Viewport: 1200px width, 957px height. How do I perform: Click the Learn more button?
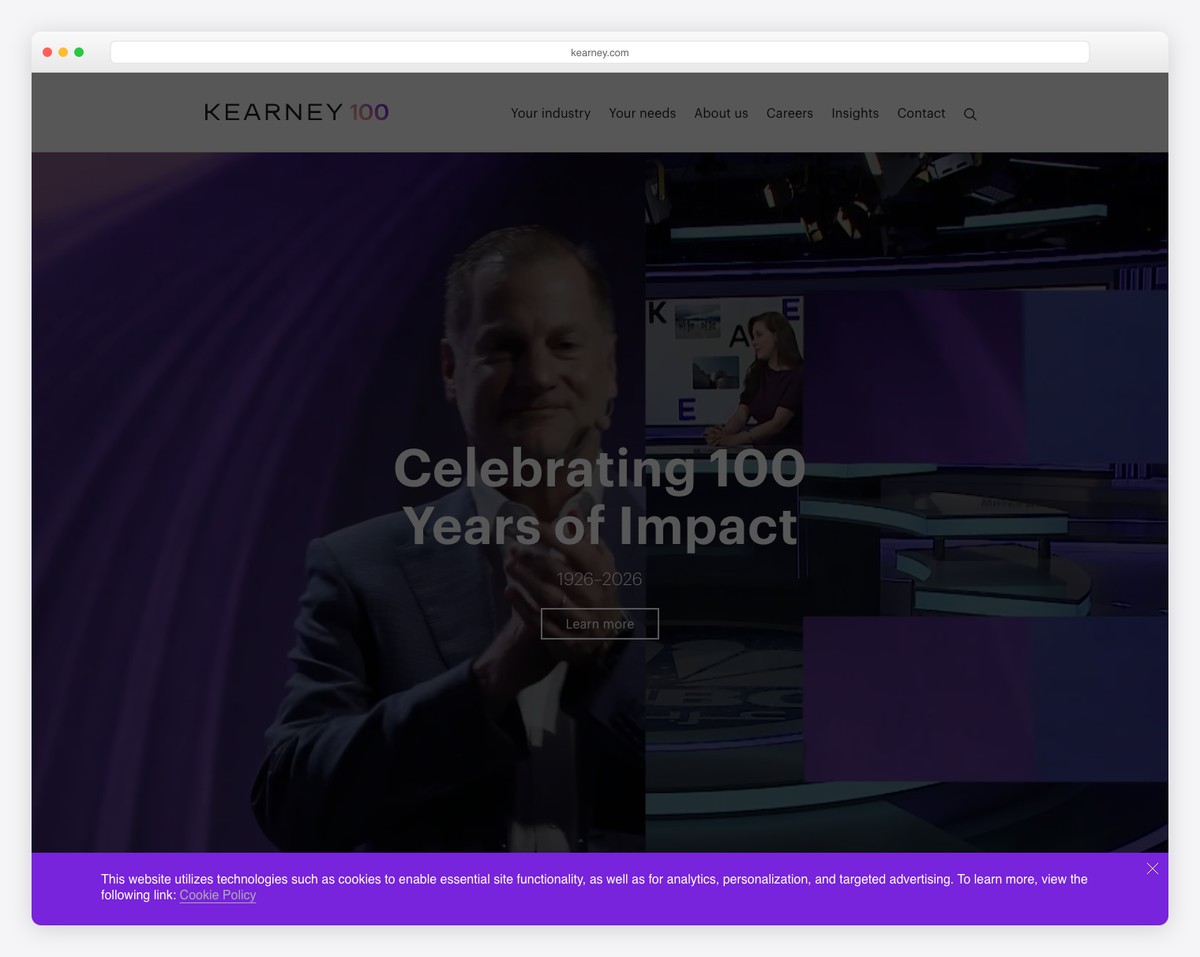(x=599, y=623)
